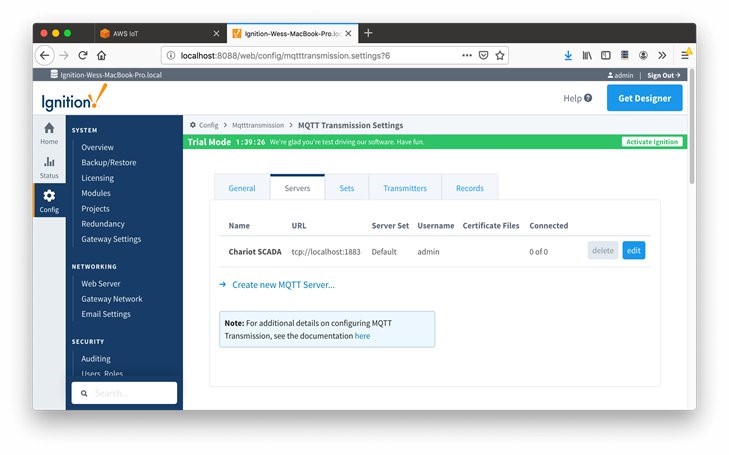The image size is (729, 455).
Task: Click the browser address bar URL
Action: pos(285,56)
